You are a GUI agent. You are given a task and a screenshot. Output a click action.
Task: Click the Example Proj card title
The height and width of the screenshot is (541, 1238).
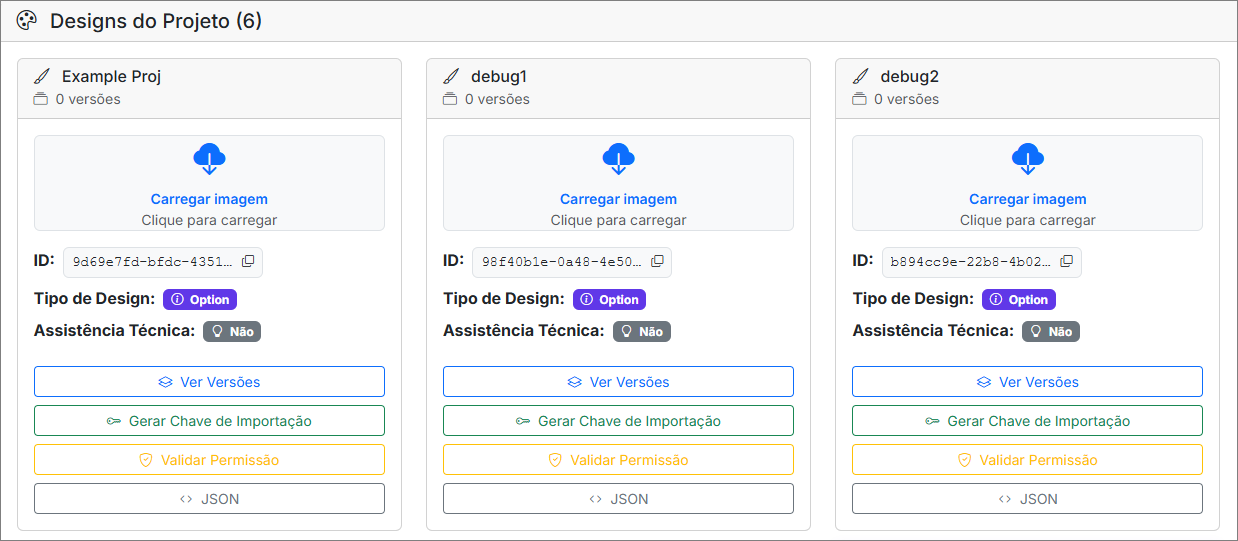tap(111, 76)
